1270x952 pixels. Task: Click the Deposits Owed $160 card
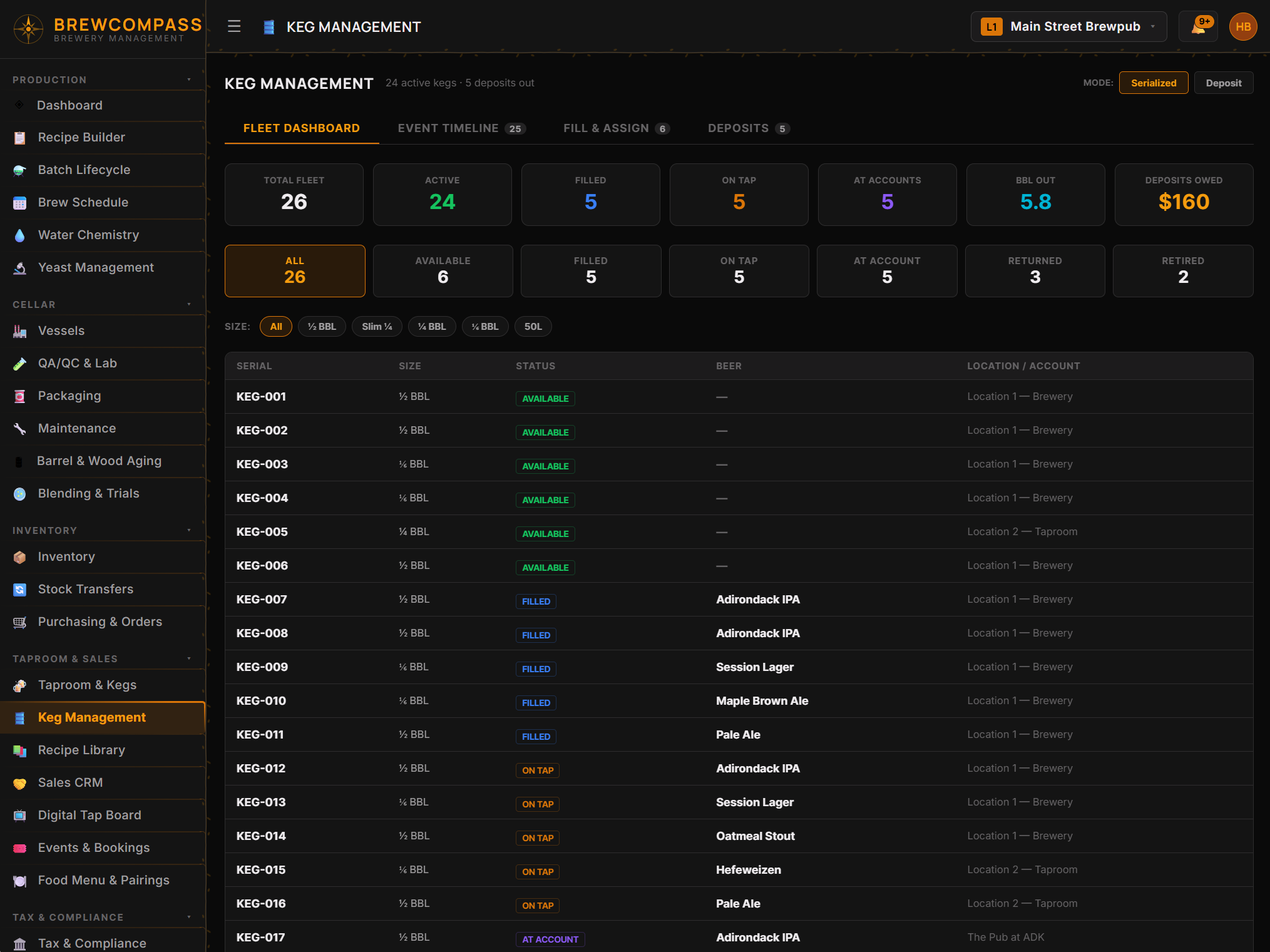point(1184,195)
